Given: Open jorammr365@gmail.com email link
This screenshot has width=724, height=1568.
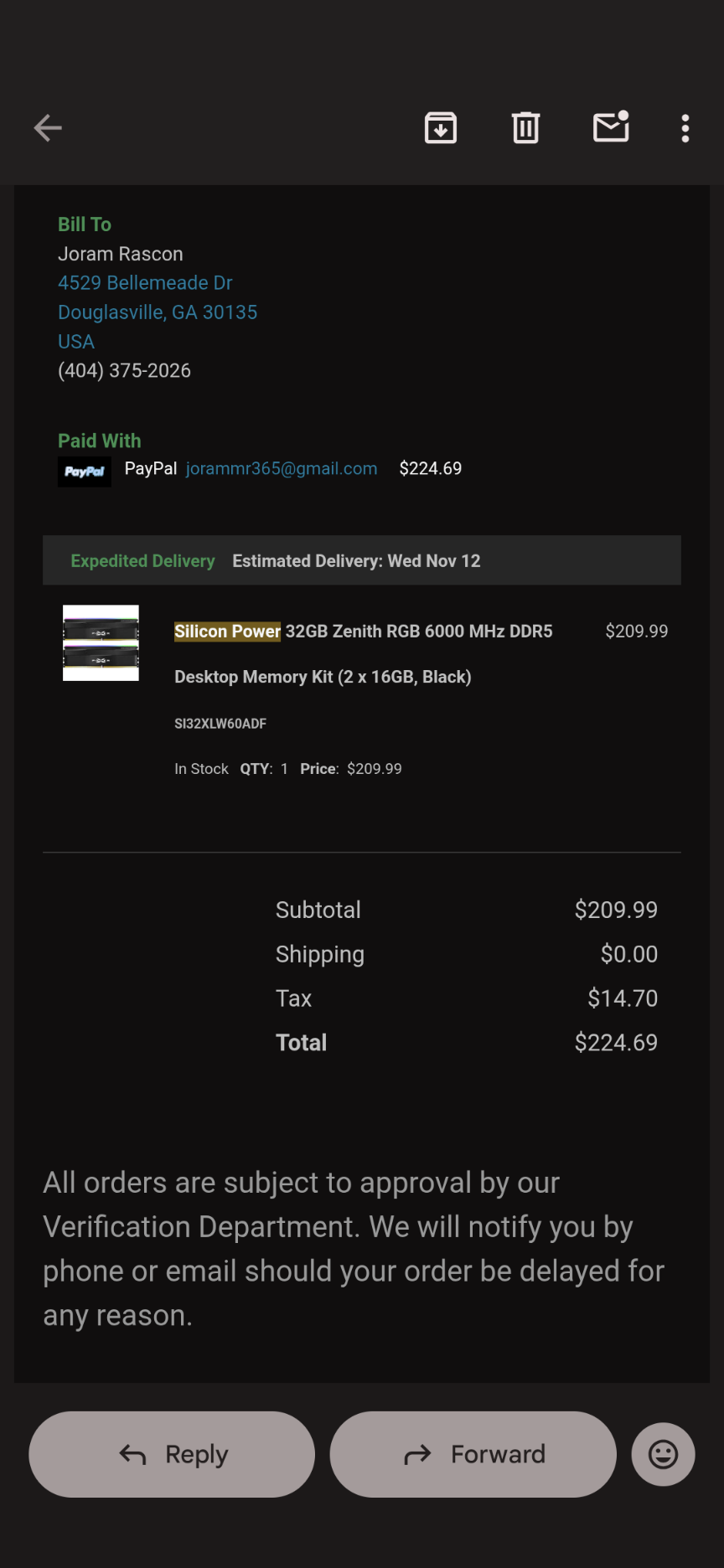Looking at the screenshot, I should tap(282, 469).
